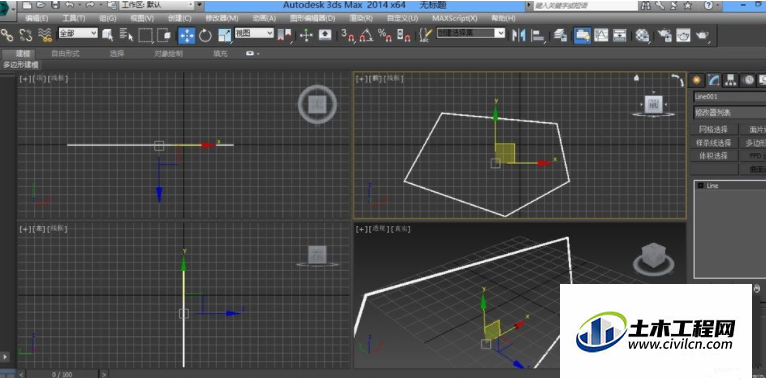Open the Motion command panel tab

pyautogui.click(x=748, y=80)
